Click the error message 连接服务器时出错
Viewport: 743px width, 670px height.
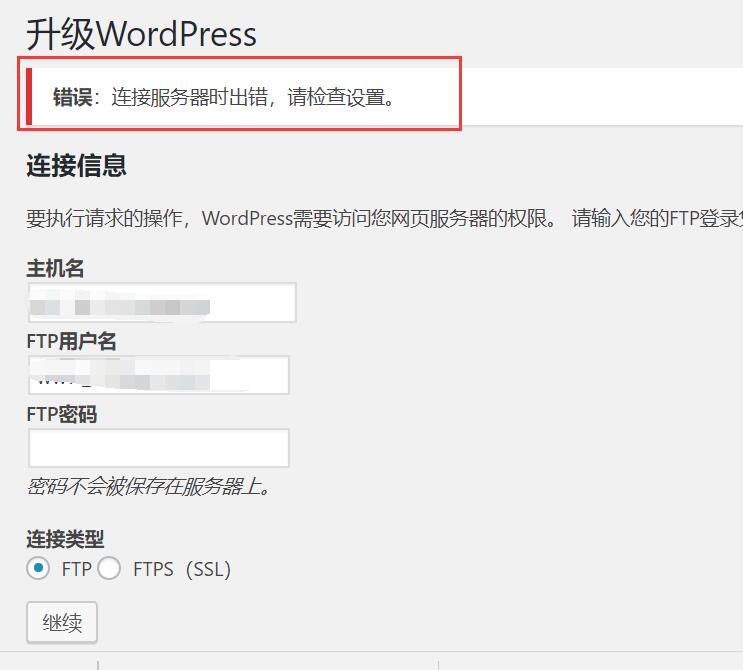coord(224,97)
